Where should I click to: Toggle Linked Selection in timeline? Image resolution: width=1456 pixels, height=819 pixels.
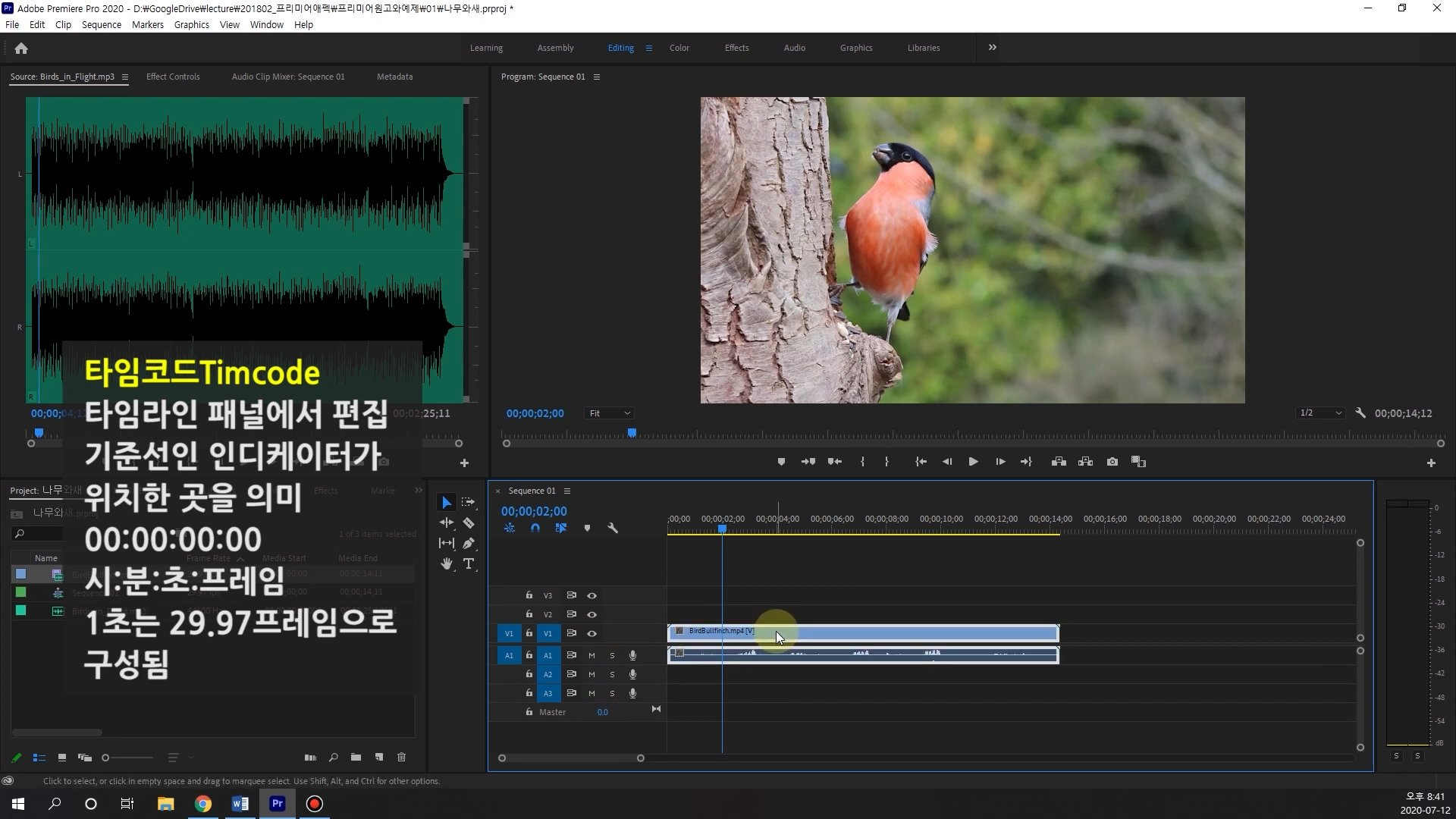(561, 528)
